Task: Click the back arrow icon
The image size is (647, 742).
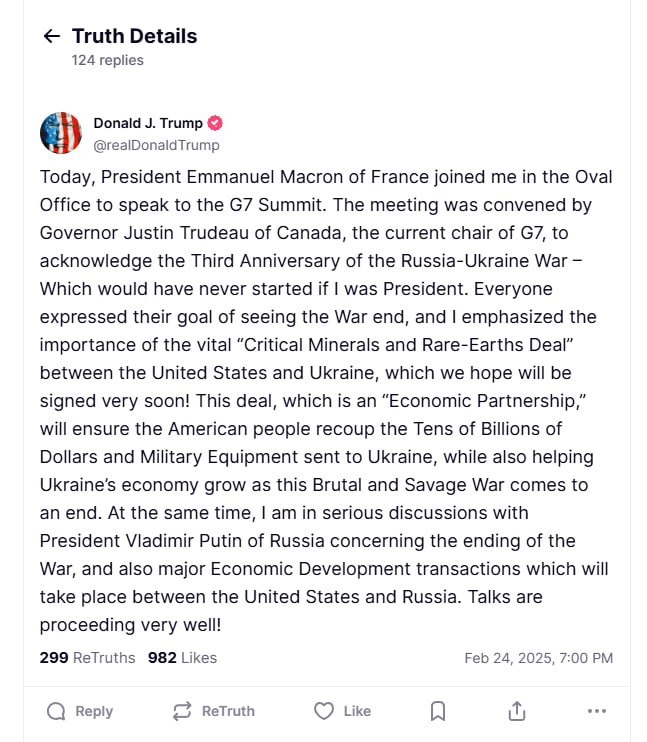Action: point(52,37)
